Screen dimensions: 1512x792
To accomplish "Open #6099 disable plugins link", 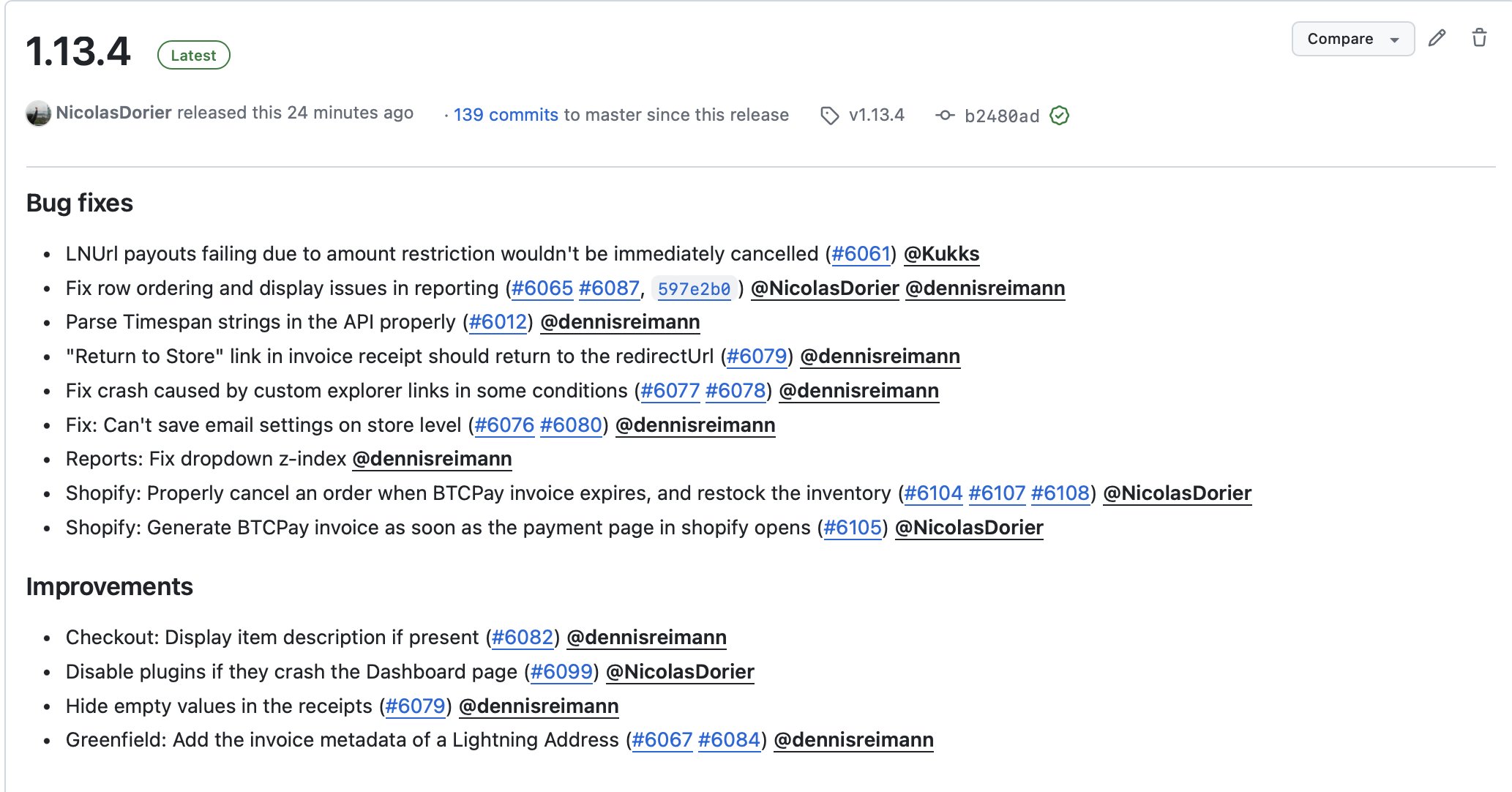I will (x=561, y=672).
